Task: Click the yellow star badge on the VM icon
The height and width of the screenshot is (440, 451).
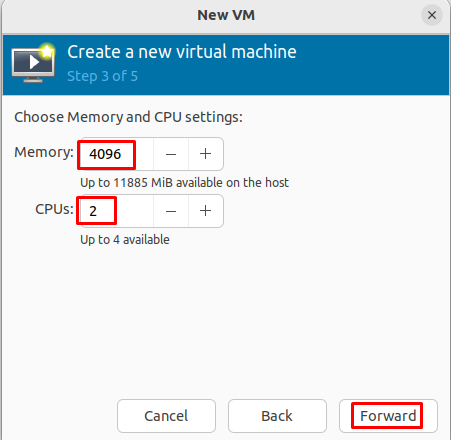Action: 47,51
